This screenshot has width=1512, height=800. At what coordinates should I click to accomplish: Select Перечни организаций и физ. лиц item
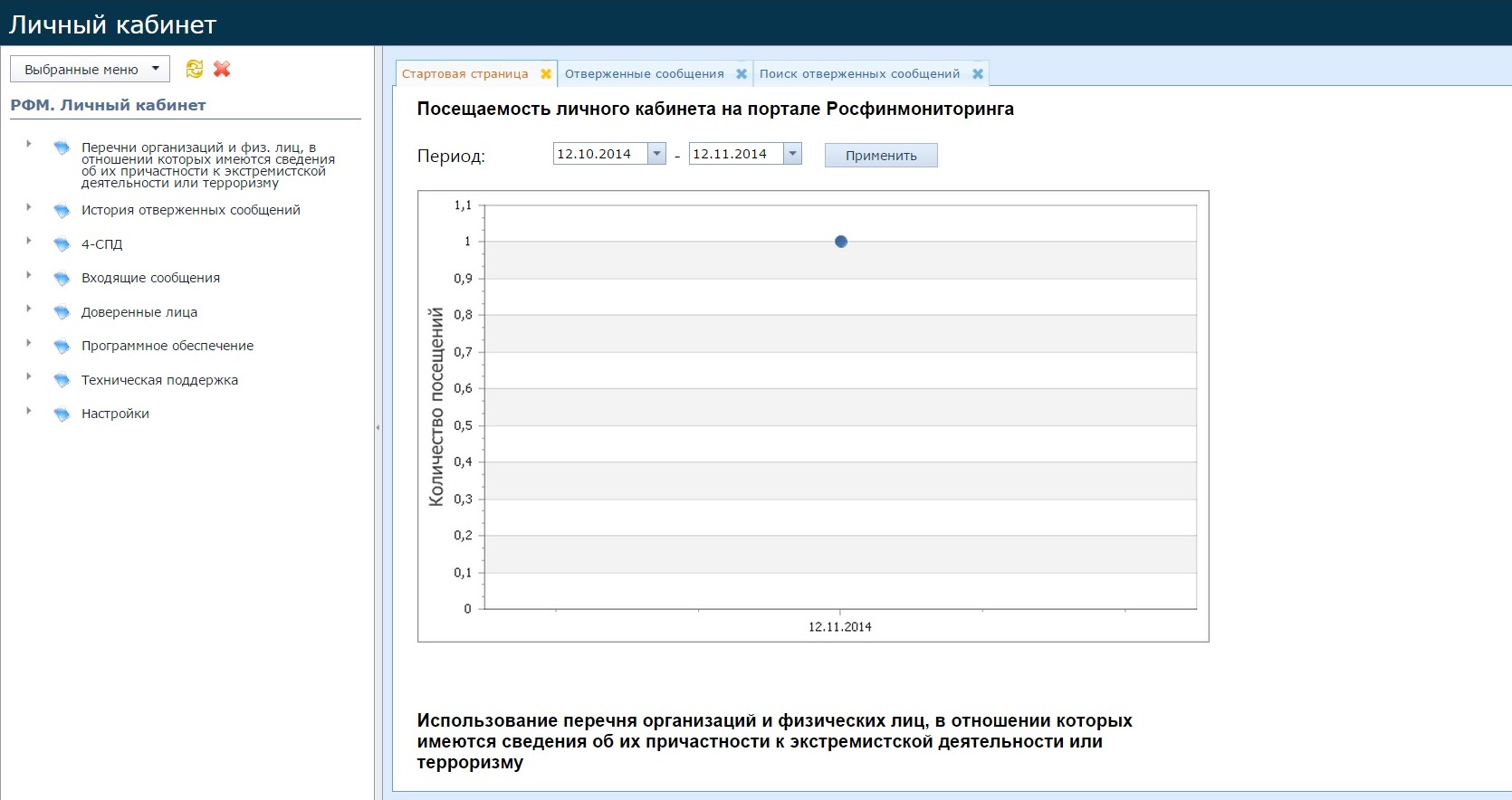click(208, 165)
